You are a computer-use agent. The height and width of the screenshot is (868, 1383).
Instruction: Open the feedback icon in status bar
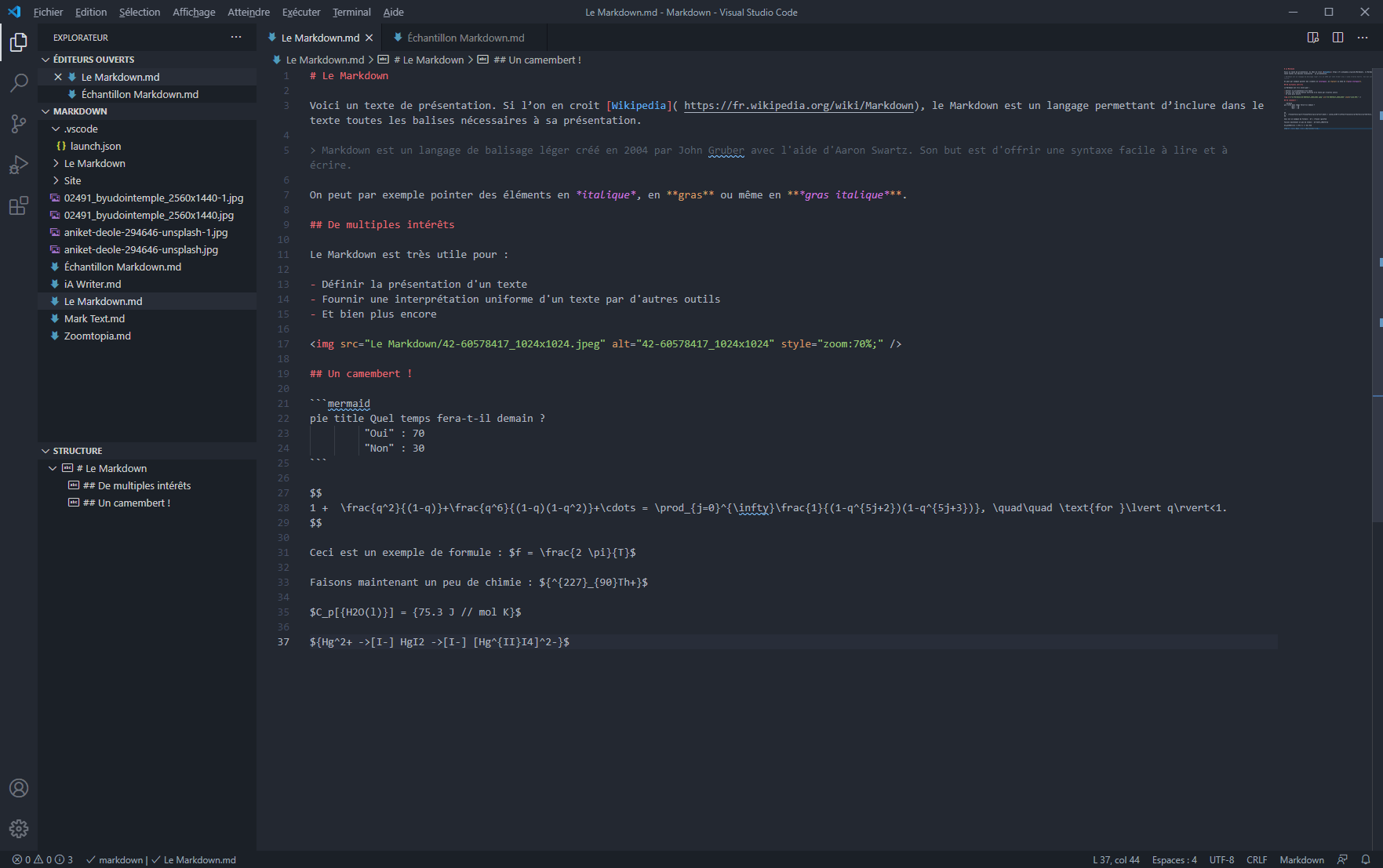click(x=1342, y=859)
